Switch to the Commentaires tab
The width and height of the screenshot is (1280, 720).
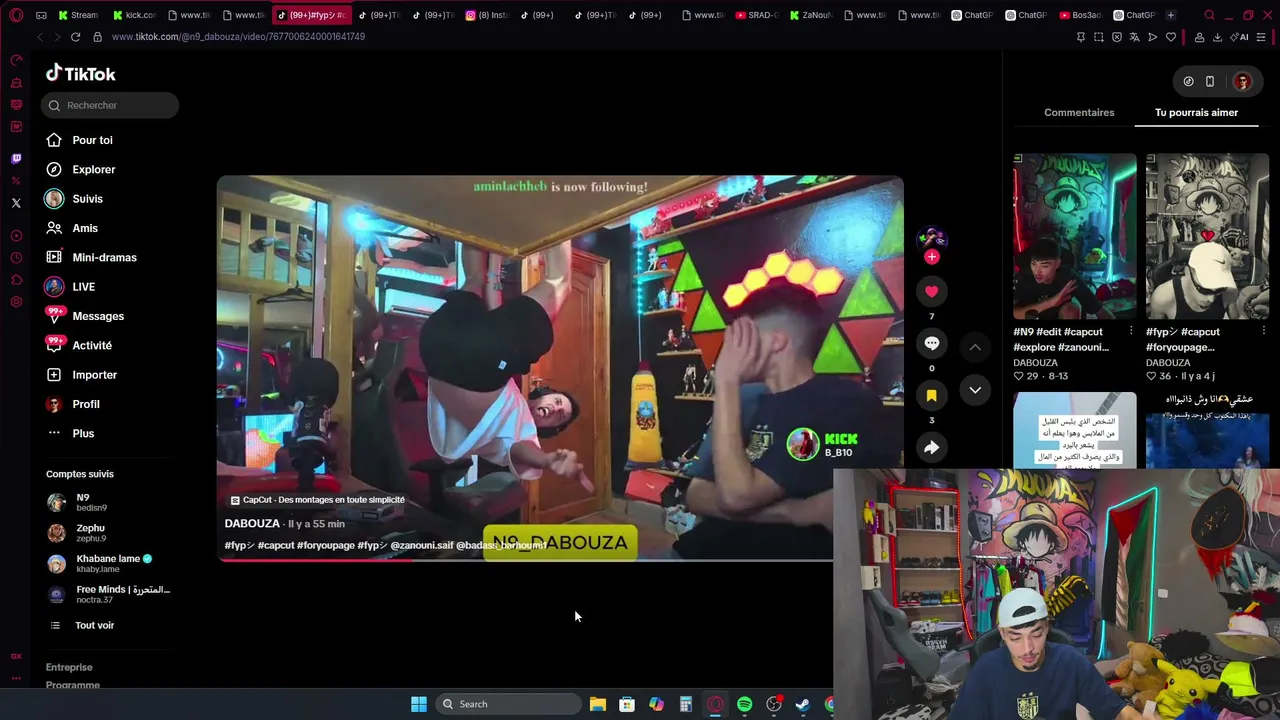(1079, 113)
